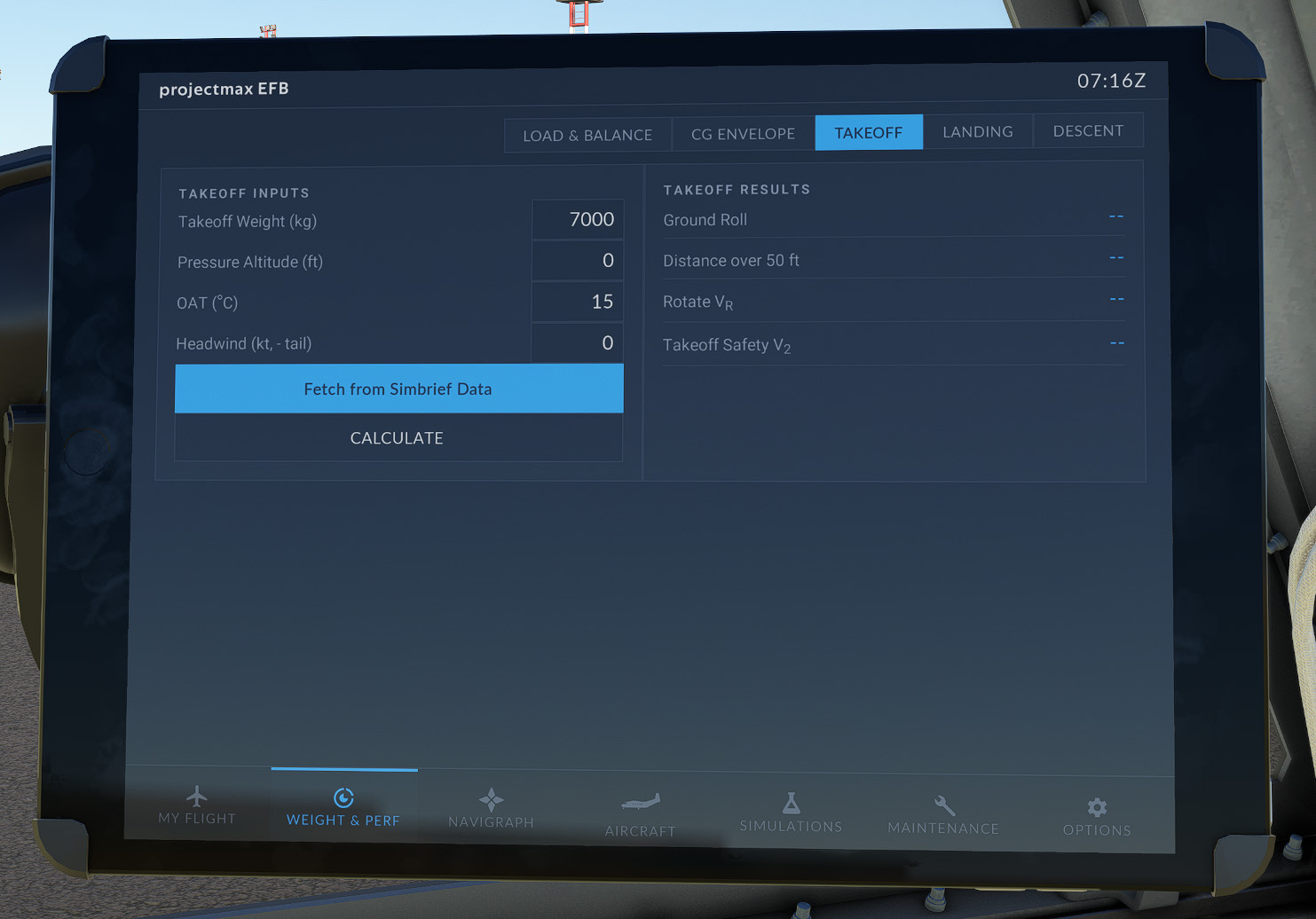Screen dimensions: 1316x919
Task: Focus the OAT temperature input field
Action: click(x=578, y=302)
